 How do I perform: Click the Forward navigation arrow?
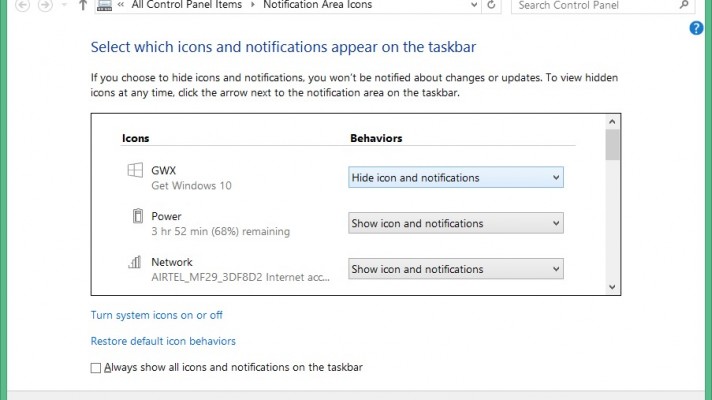click(44, 6)
